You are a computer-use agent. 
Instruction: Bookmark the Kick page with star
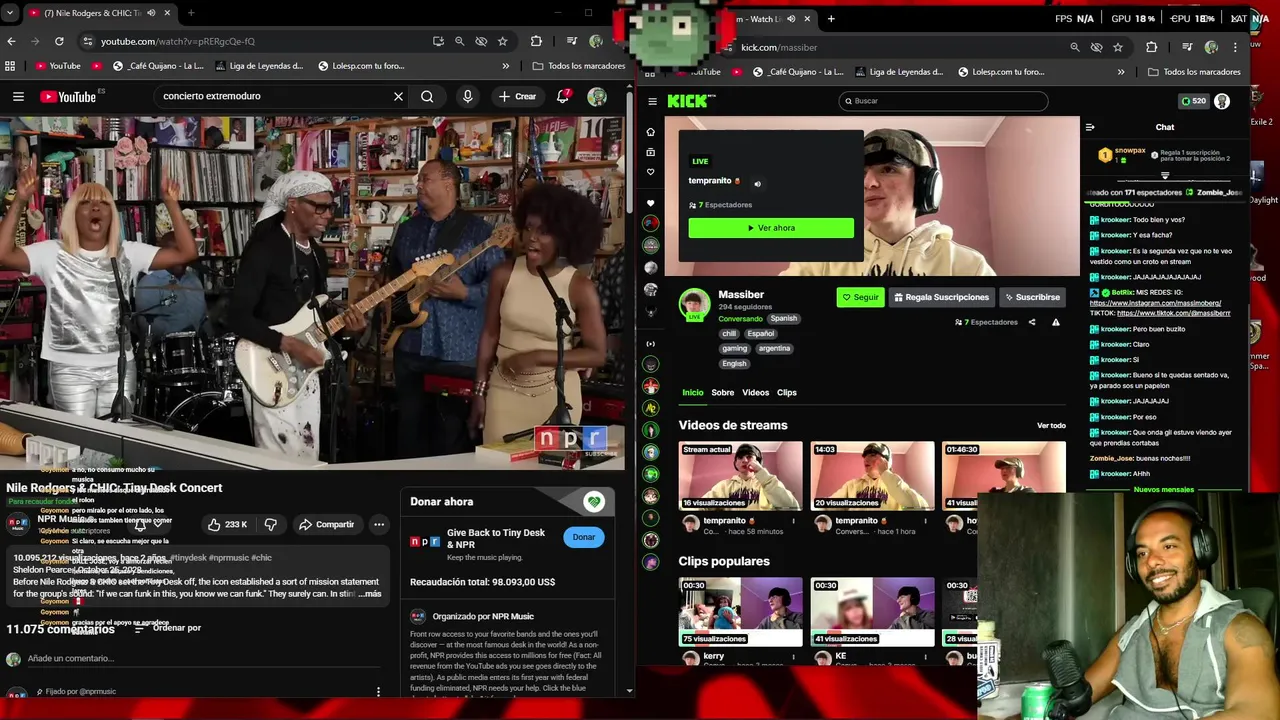pos(1118,47)
